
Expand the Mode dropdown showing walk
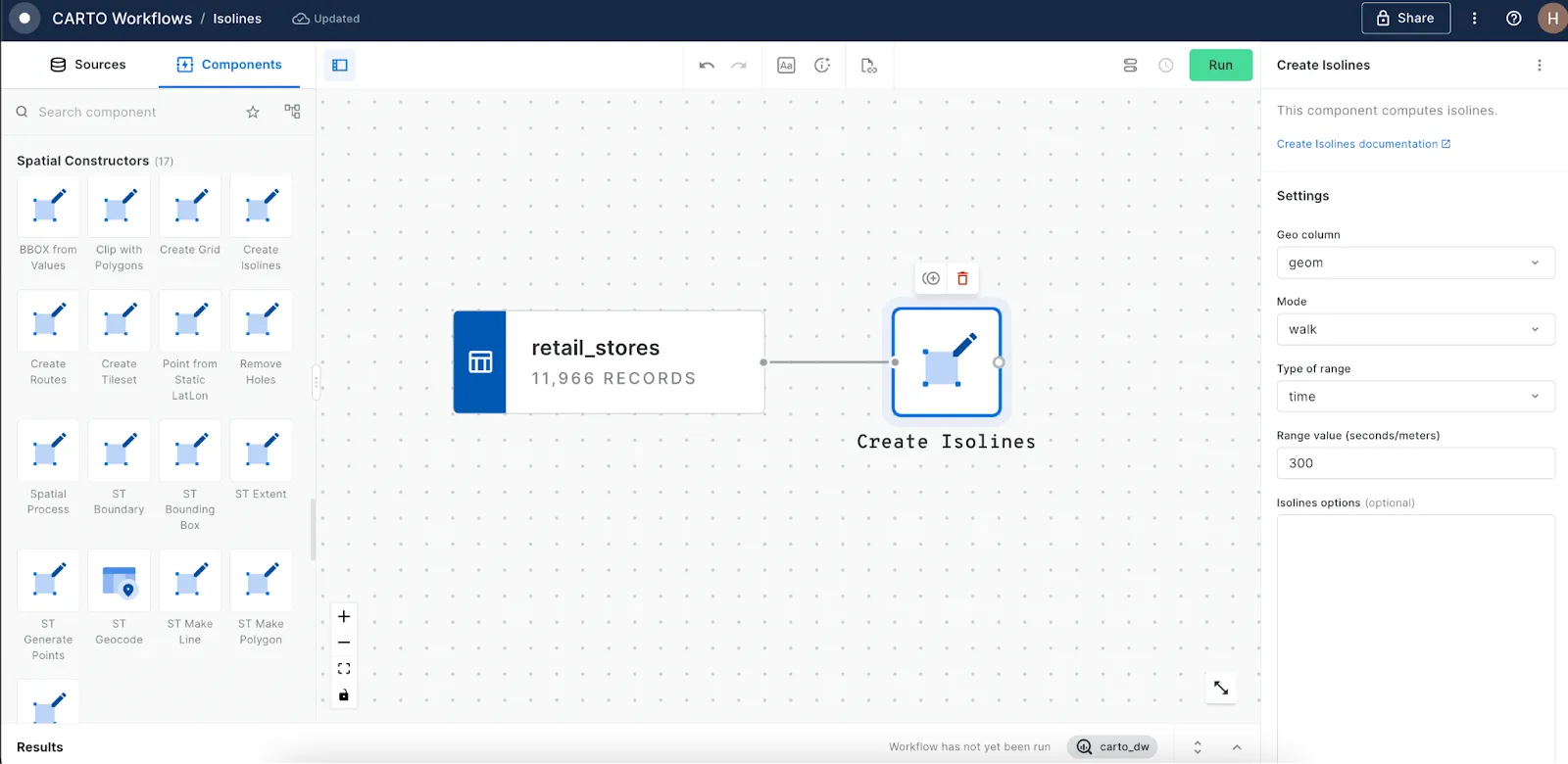[x=1414, y=330]
